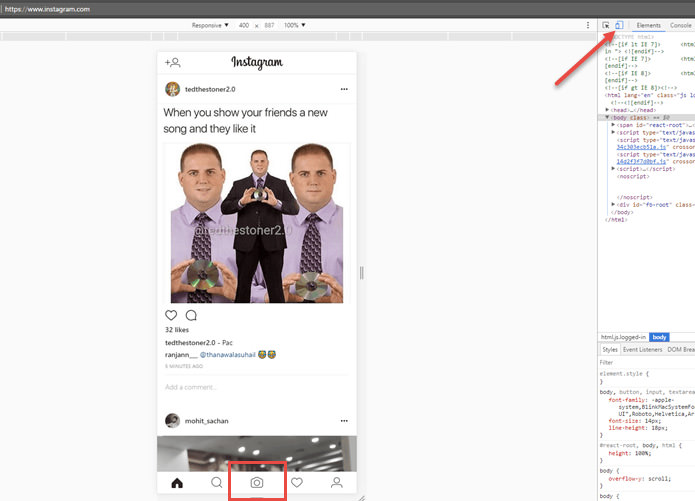
Task: Open the device toolbar three-dot menu
Action: [588, 25]
